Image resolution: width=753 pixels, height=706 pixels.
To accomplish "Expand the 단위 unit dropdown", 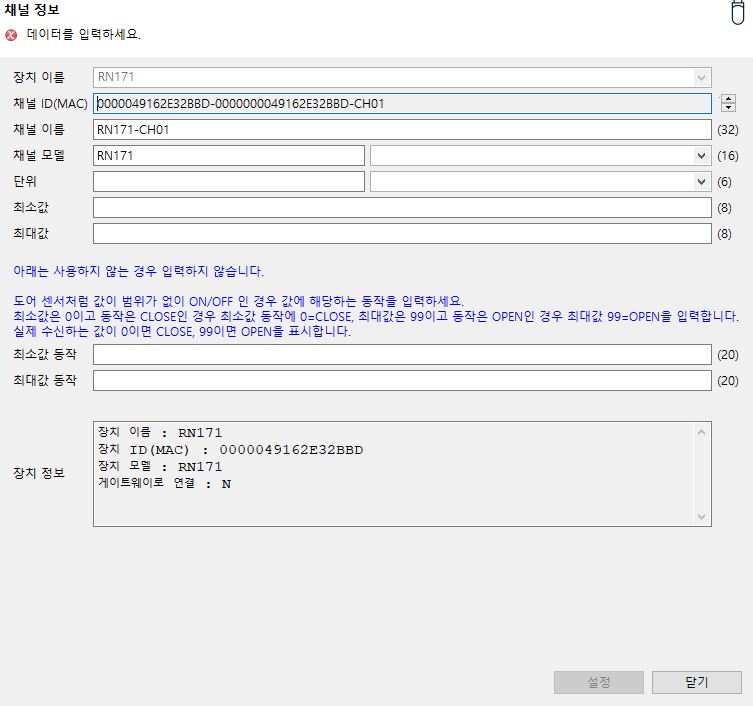I will point(701,182).
